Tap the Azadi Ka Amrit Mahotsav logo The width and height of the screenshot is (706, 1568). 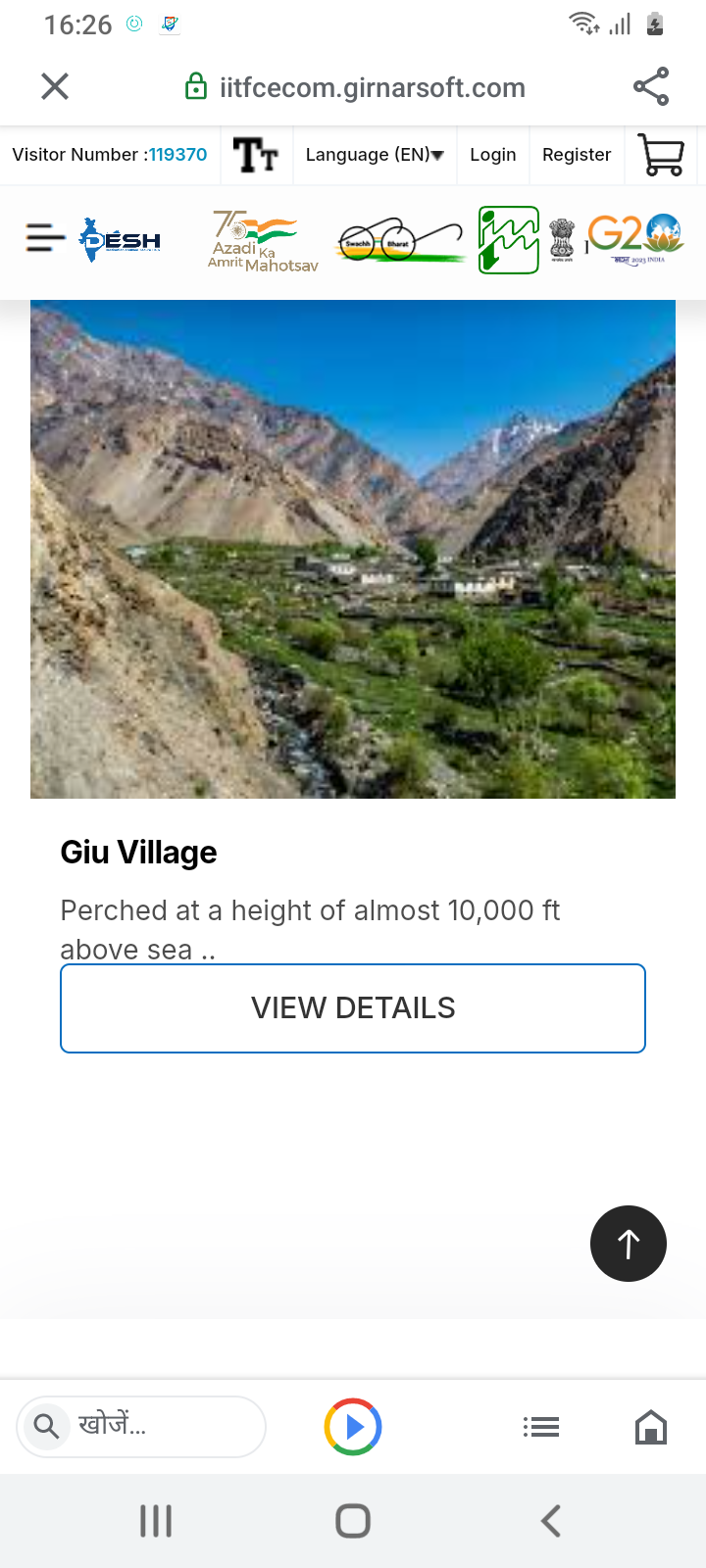pos(262,241)
